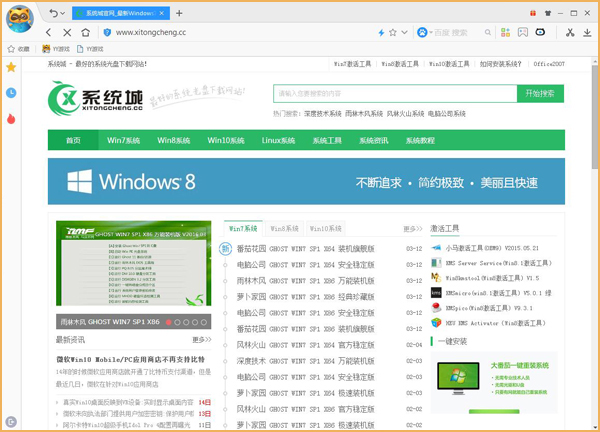Expand 更多>> beside system list tabs

tap(413, 229)
